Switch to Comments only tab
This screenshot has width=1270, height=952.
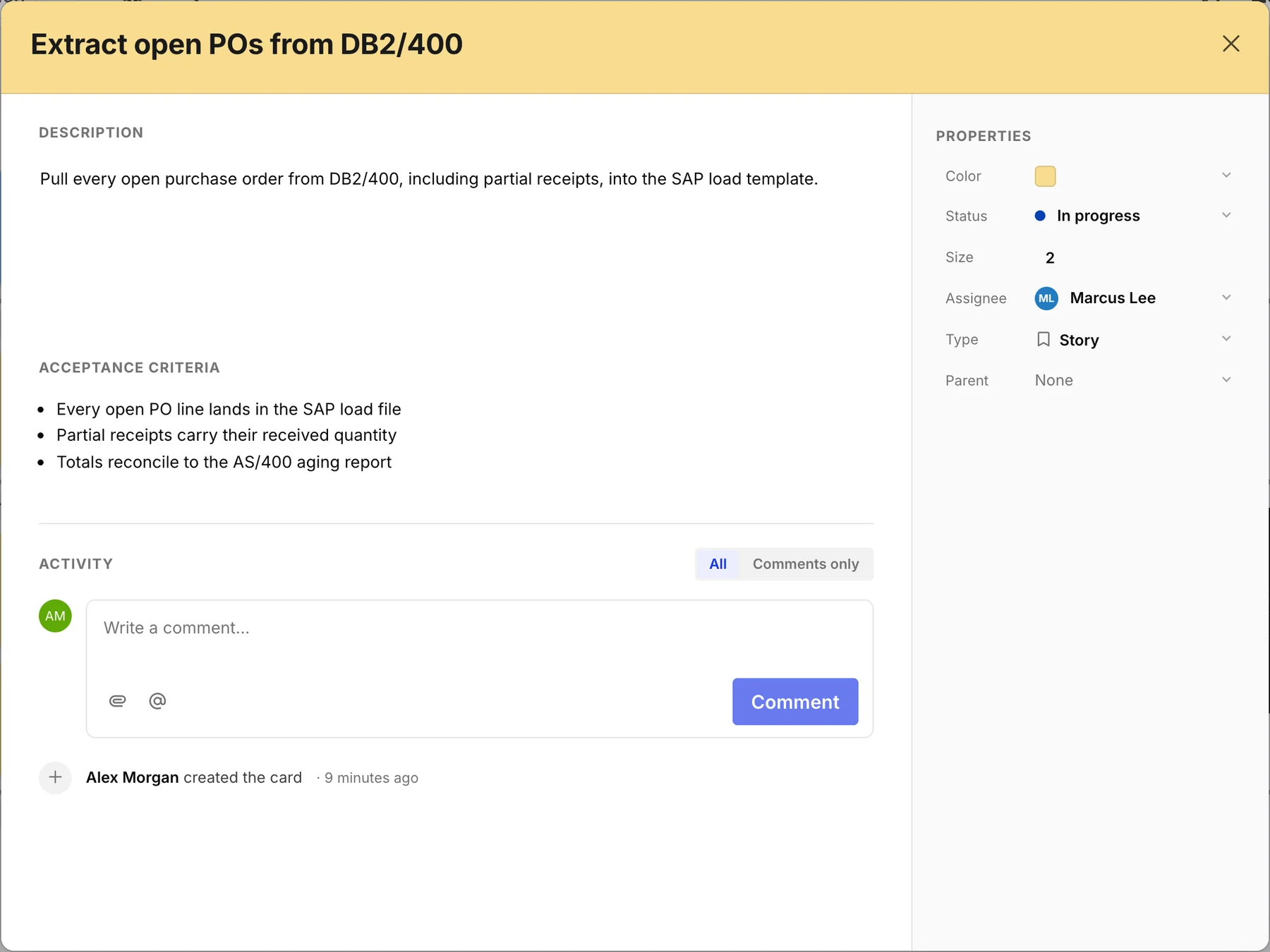point(806,564)
